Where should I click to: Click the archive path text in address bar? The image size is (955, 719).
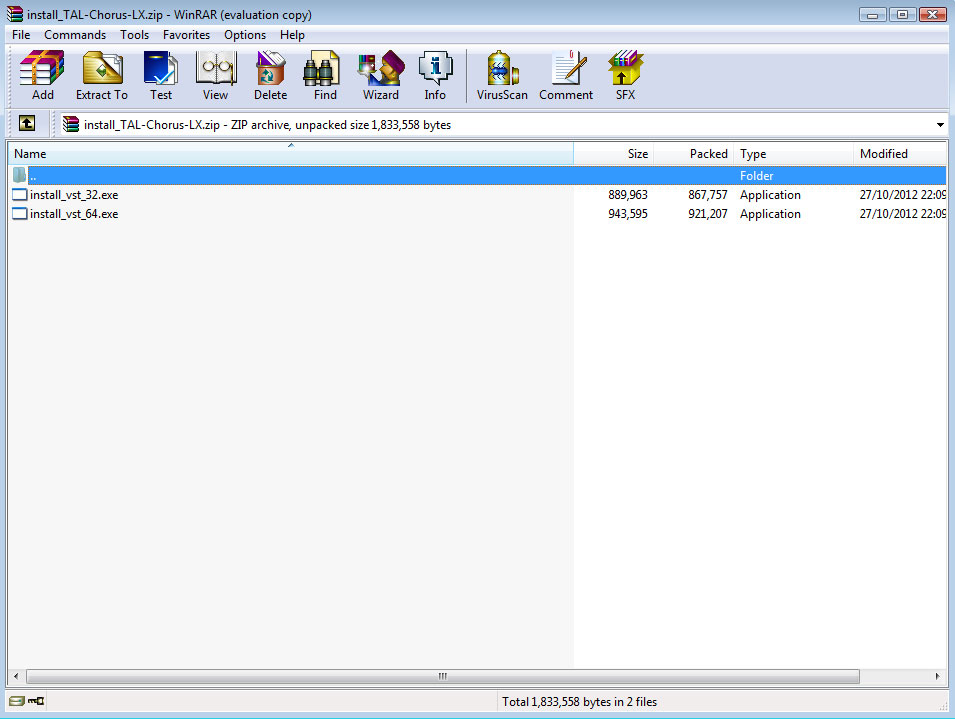point(267,125)
